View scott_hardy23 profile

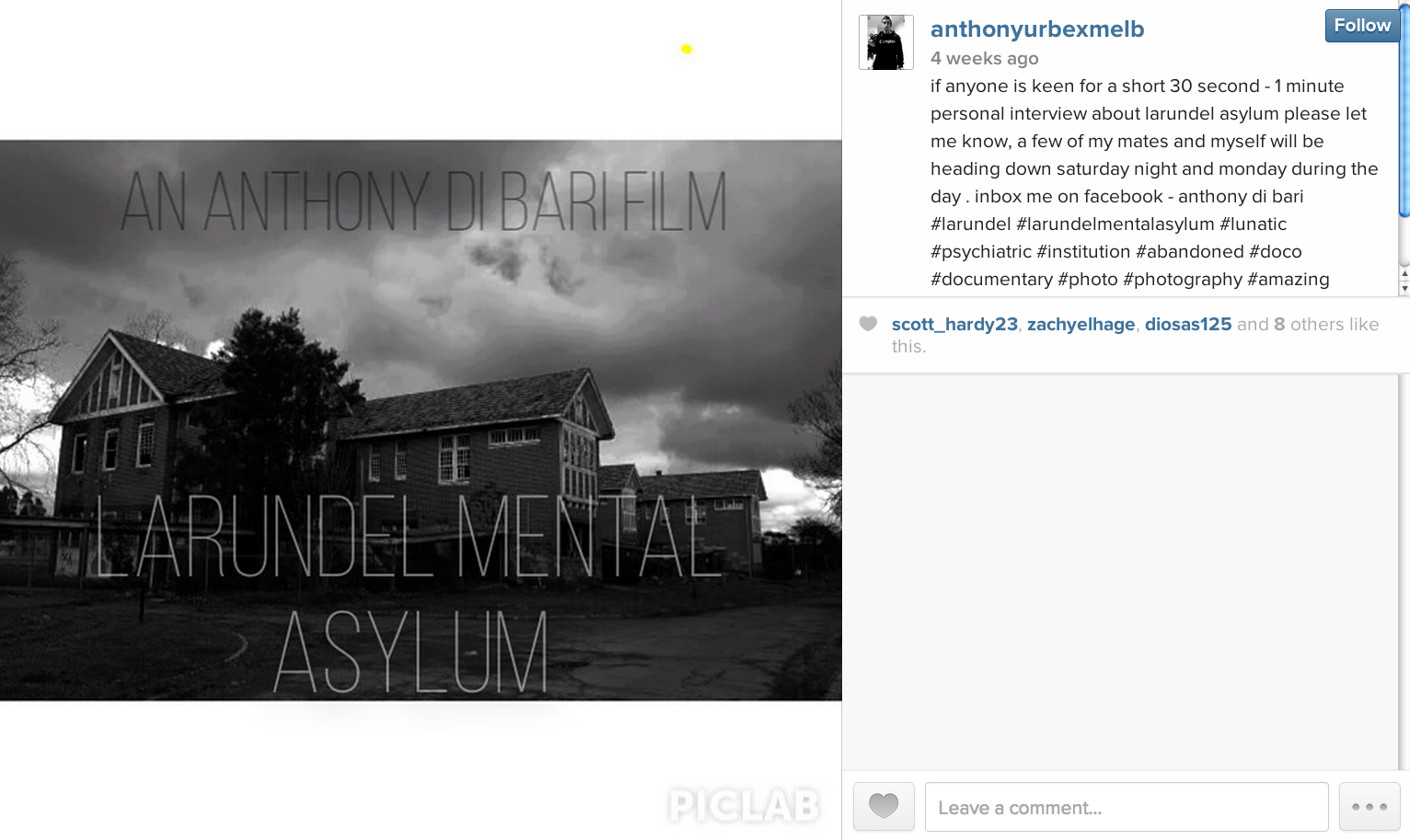pos(954,324)
